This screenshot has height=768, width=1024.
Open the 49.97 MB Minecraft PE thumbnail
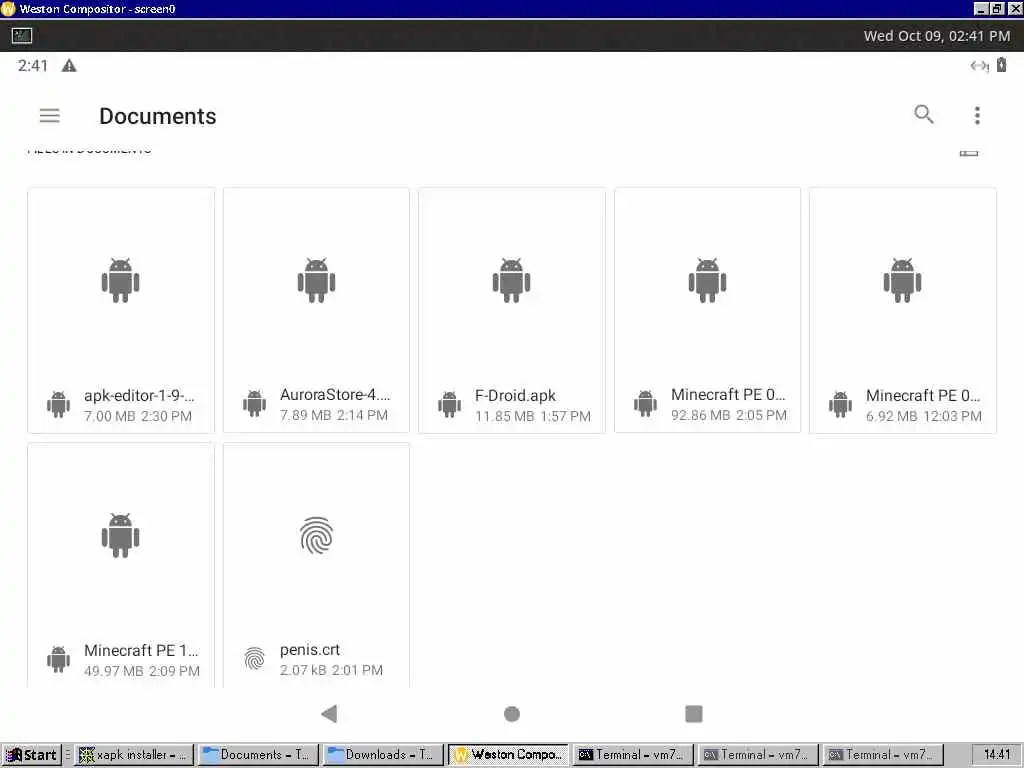(121, 536)
